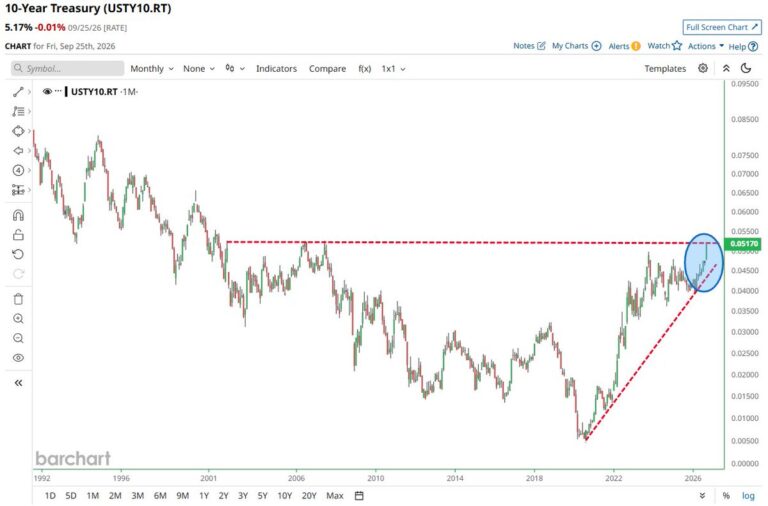768x506 pixels.
Task: Select the 3M range
Action: coord(138,496)
